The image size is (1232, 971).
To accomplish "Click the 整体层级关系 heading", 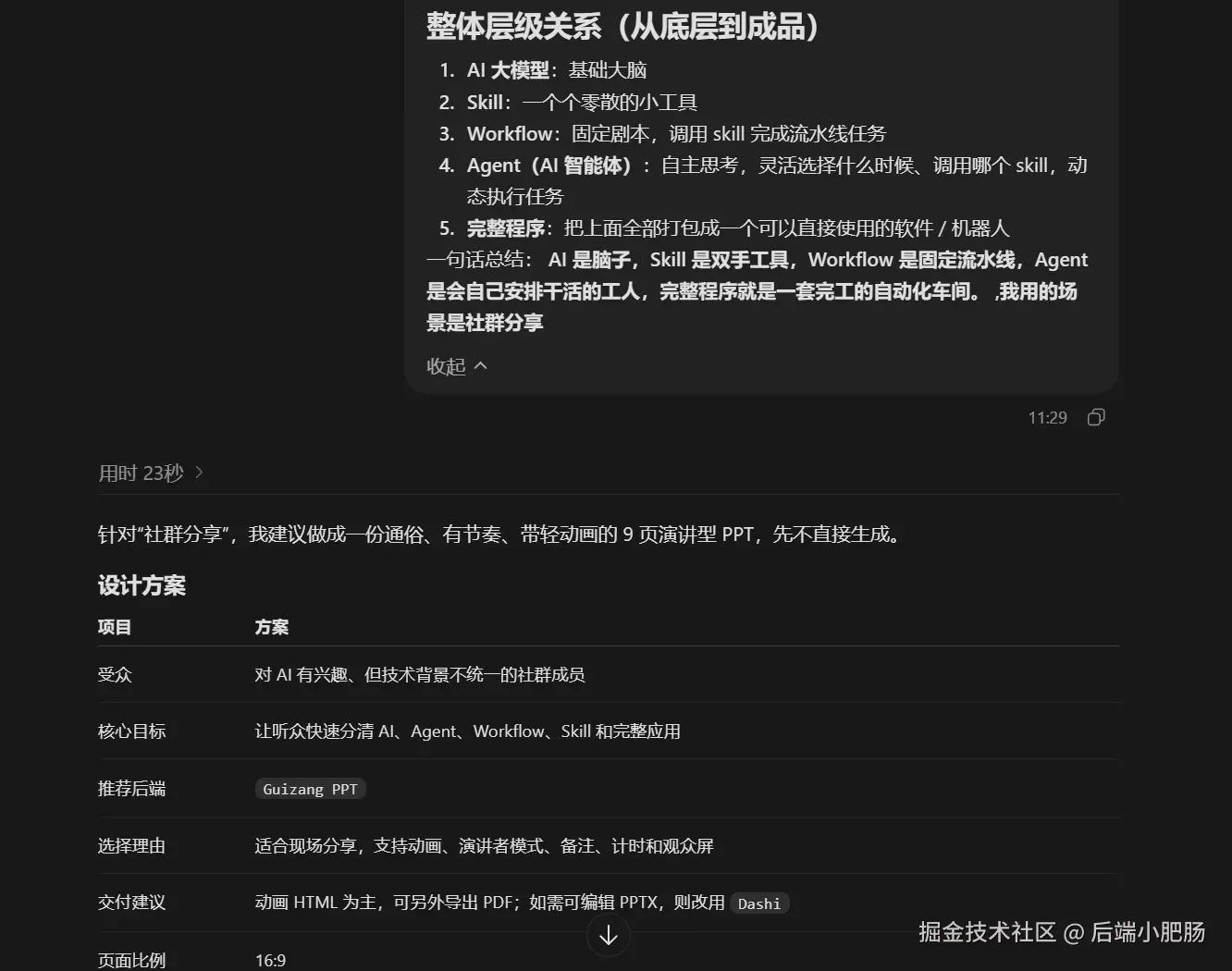I will click(x=622, y=26).
